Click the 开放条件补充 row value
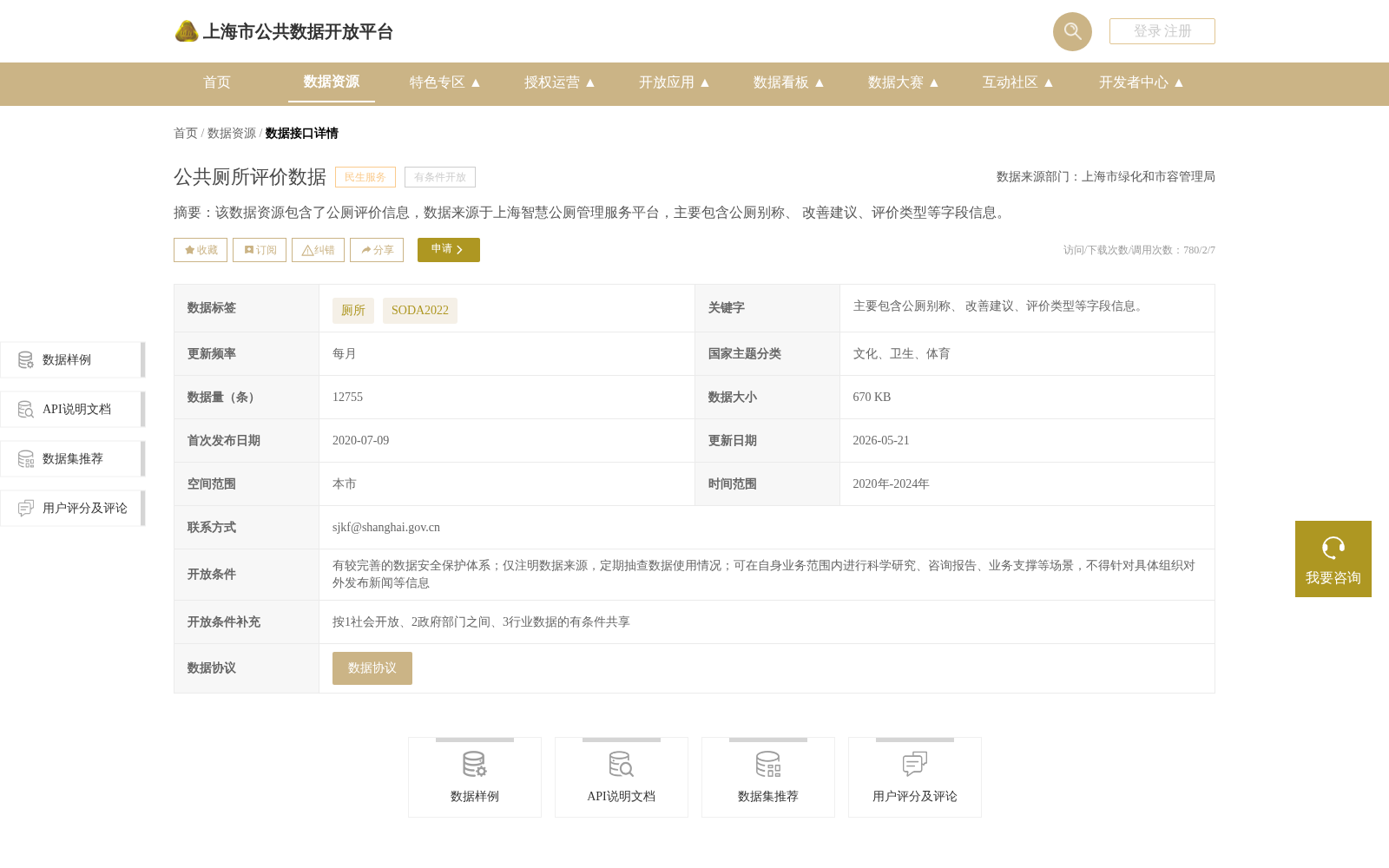The image size is (1389, 868). (482, 622)
